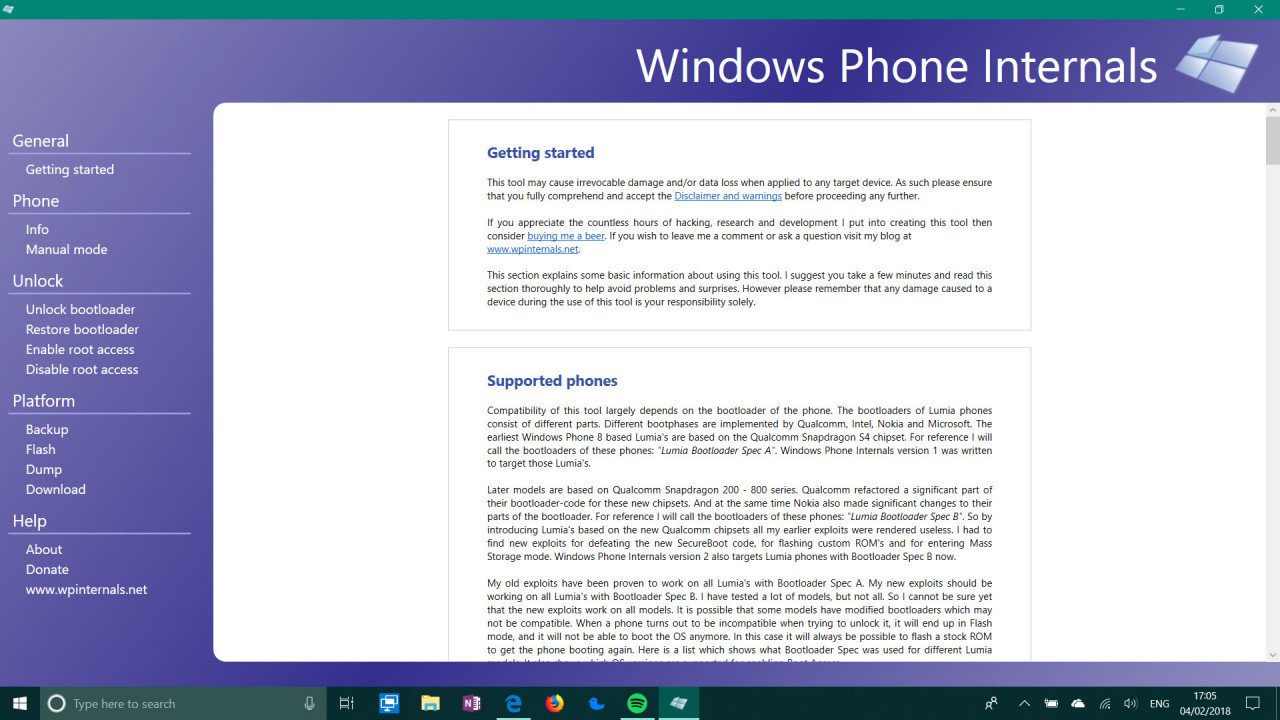Image resolution: width=1280 pixels, height=720 pixels.
Task: Select Dump in Platform section
Action: pos(44,469)
